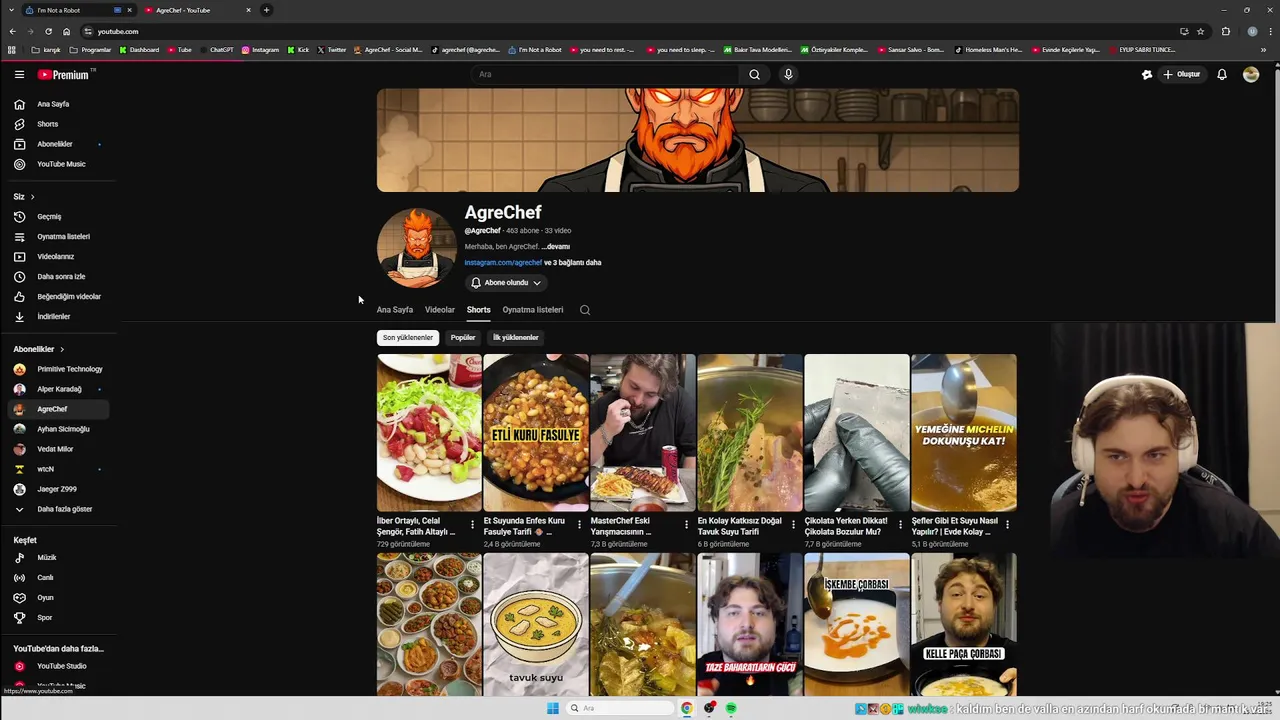This screenshot has height=720, width=1280.
Task: Open Spotify from the taskbar
Action: point(731,708)
